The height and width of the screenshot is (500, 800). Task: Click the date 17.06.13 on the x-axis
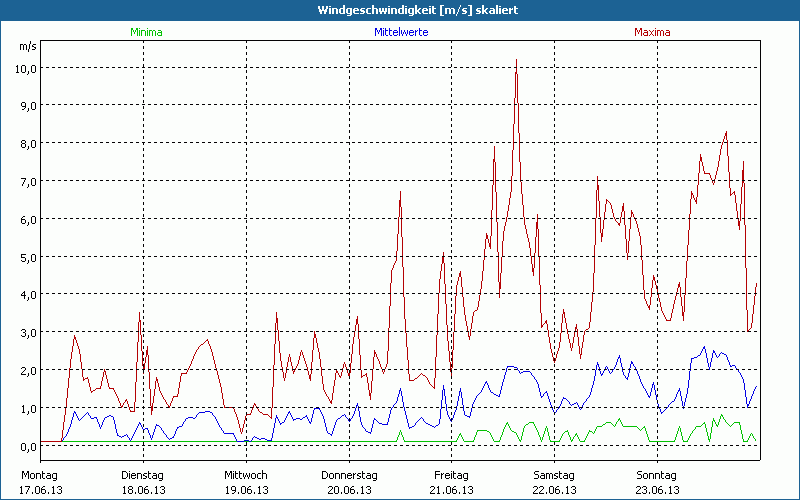pyautogui.click(x=40, y=490)
